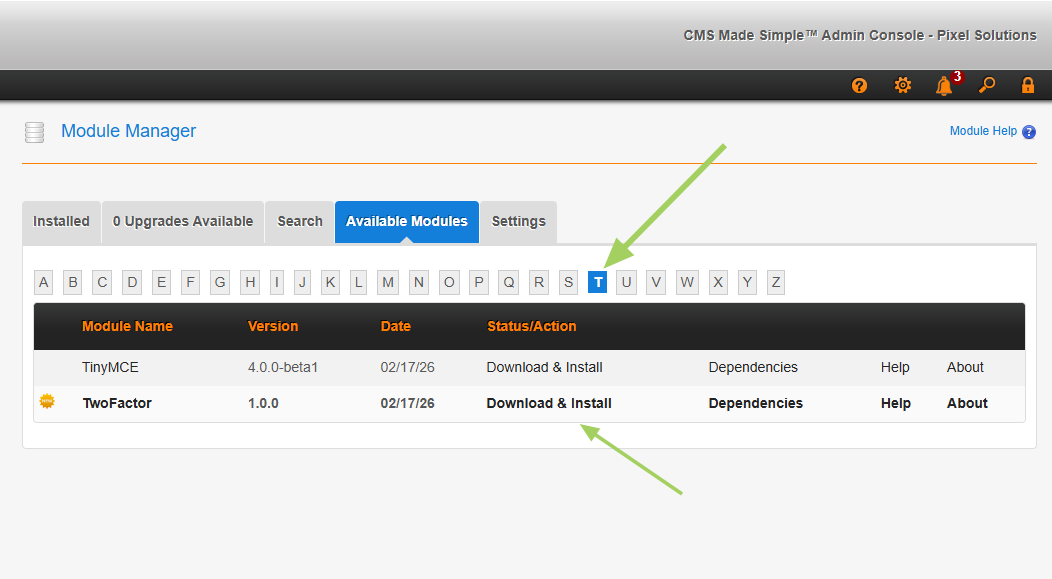Open the Module Help link
The height and width of the screenshot is (579, 1052).
coord(983,131)
